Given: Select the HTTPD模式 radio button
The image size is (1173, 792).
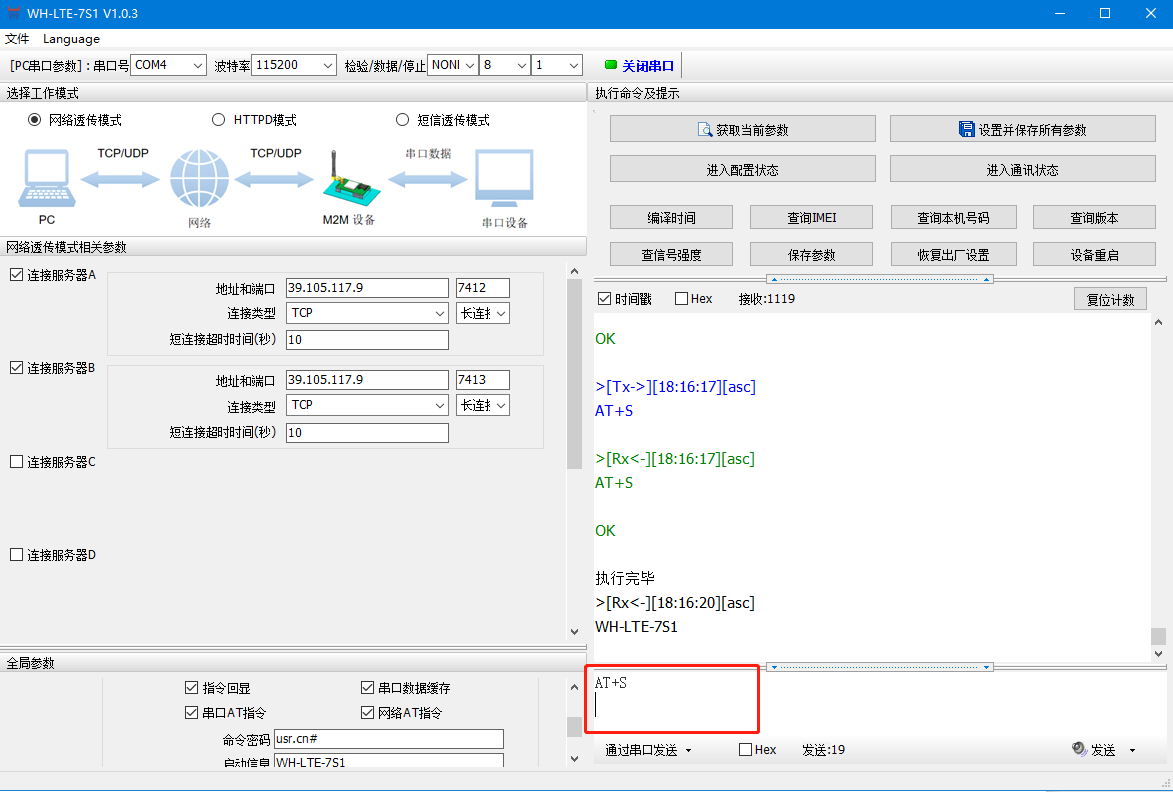Looking at the screenshot, I should pyautogui.click(x=219, y=120).
